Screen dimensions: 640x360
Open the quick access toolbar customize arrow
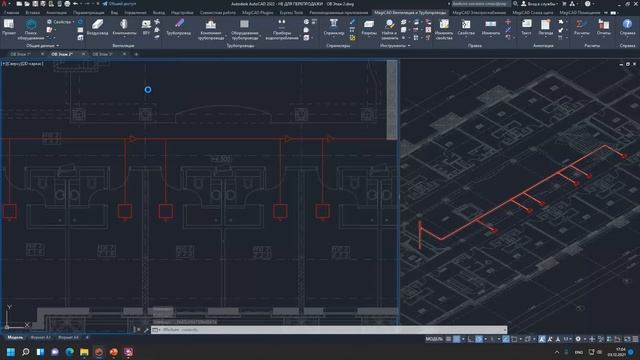click(x=98, y=4)
